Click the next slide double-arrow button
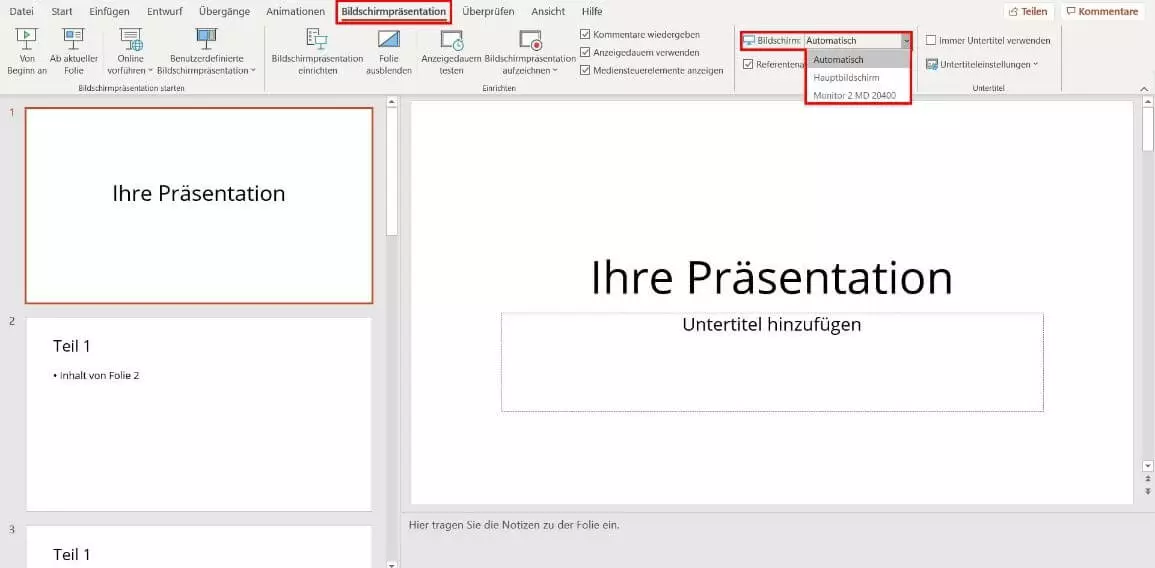The image size is (1155, 568). tap(1147, 491)
